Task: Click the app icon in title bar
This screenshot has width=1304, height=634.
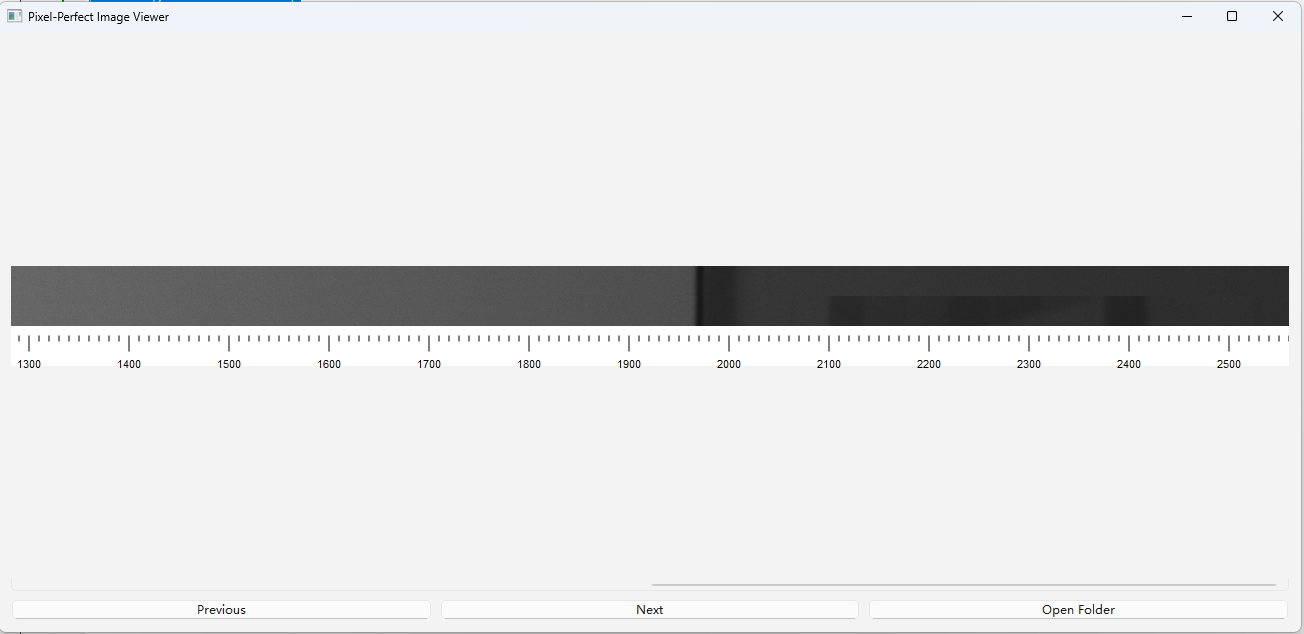Action: (x=14, y=16)
